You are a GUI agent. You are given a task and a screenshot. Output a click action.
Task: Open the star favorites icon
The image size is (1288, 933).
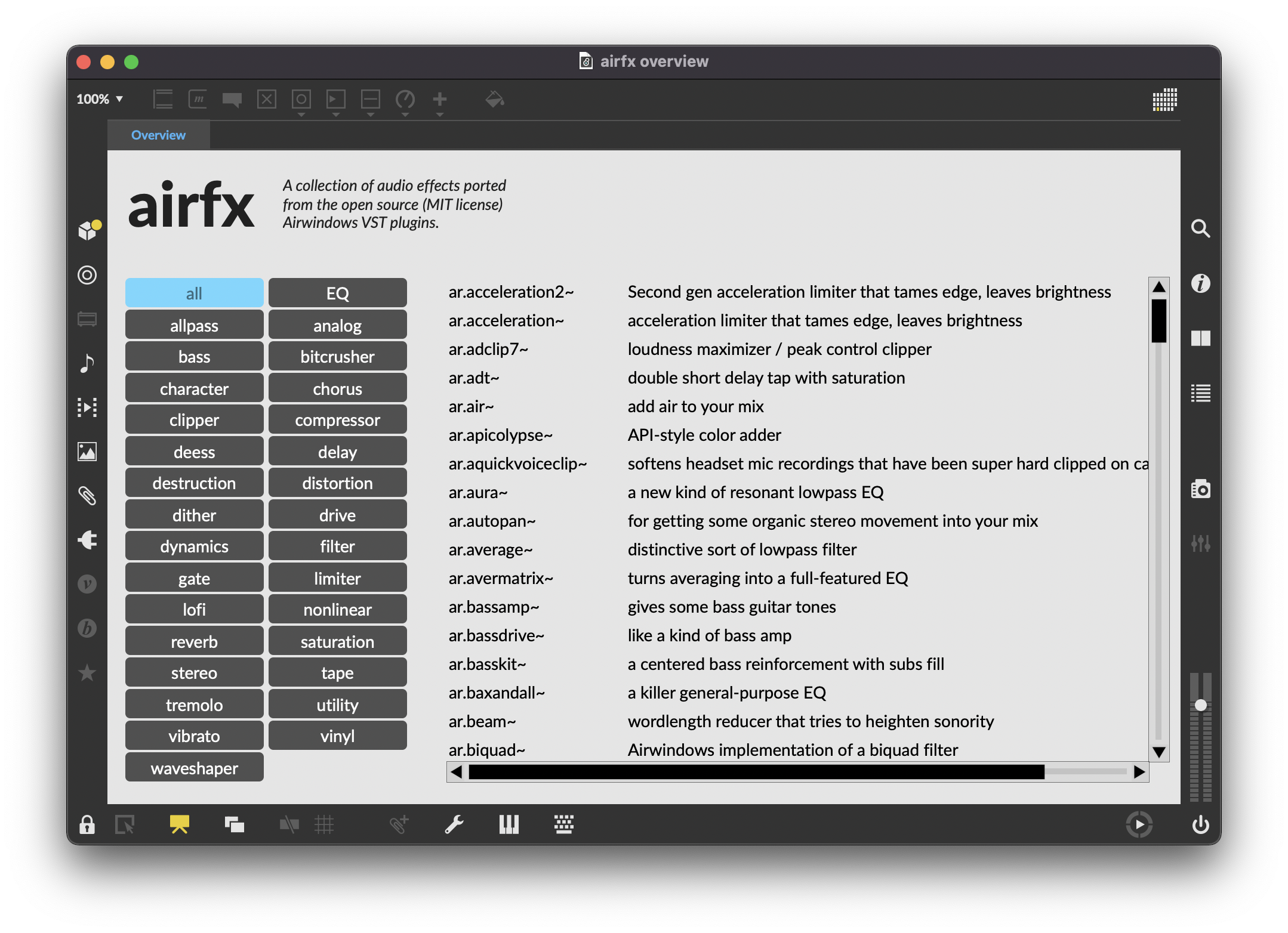(x=87, y=672)
